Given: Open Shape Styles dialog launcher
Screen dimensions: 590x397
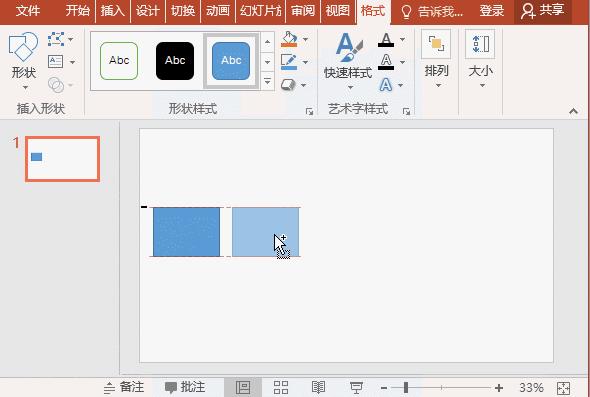Looking at the screenshot, I should click(x=309, y=111).
